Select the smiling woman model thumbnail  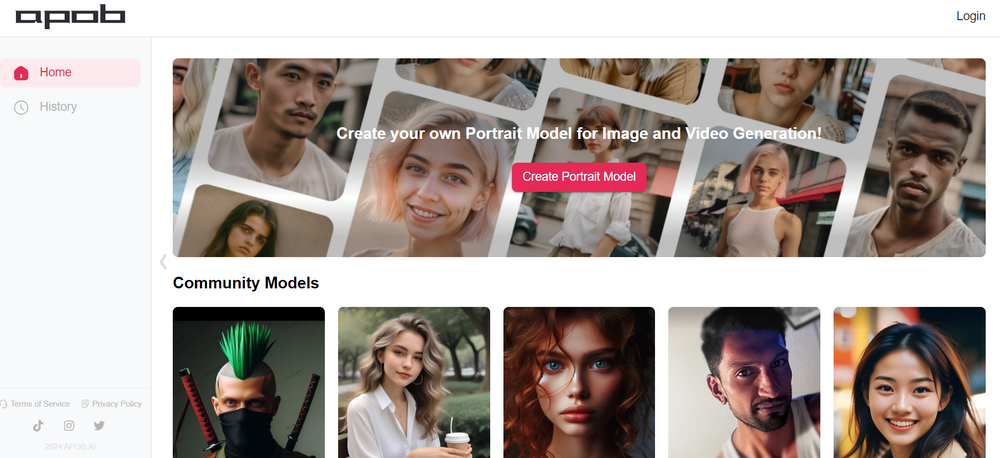tap(909, 383)
